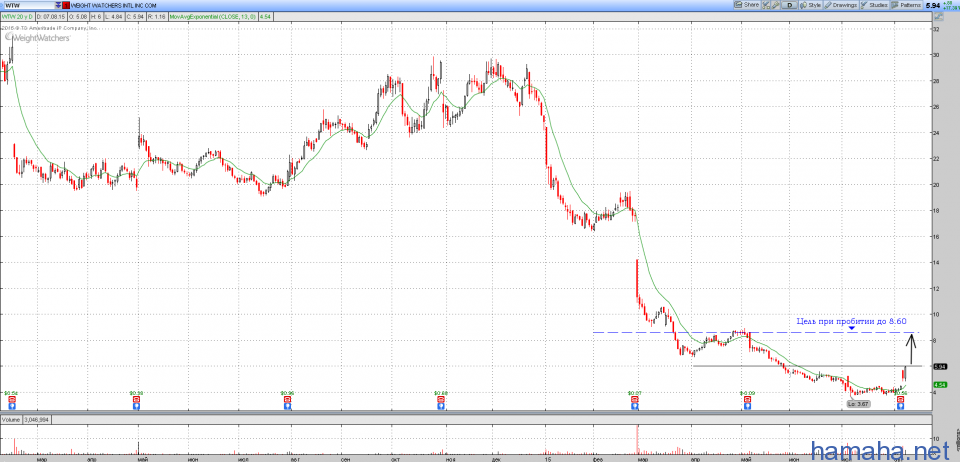960x462 pixels.
Task: Click the red symbol link icon
Action: tap(66, 5)
